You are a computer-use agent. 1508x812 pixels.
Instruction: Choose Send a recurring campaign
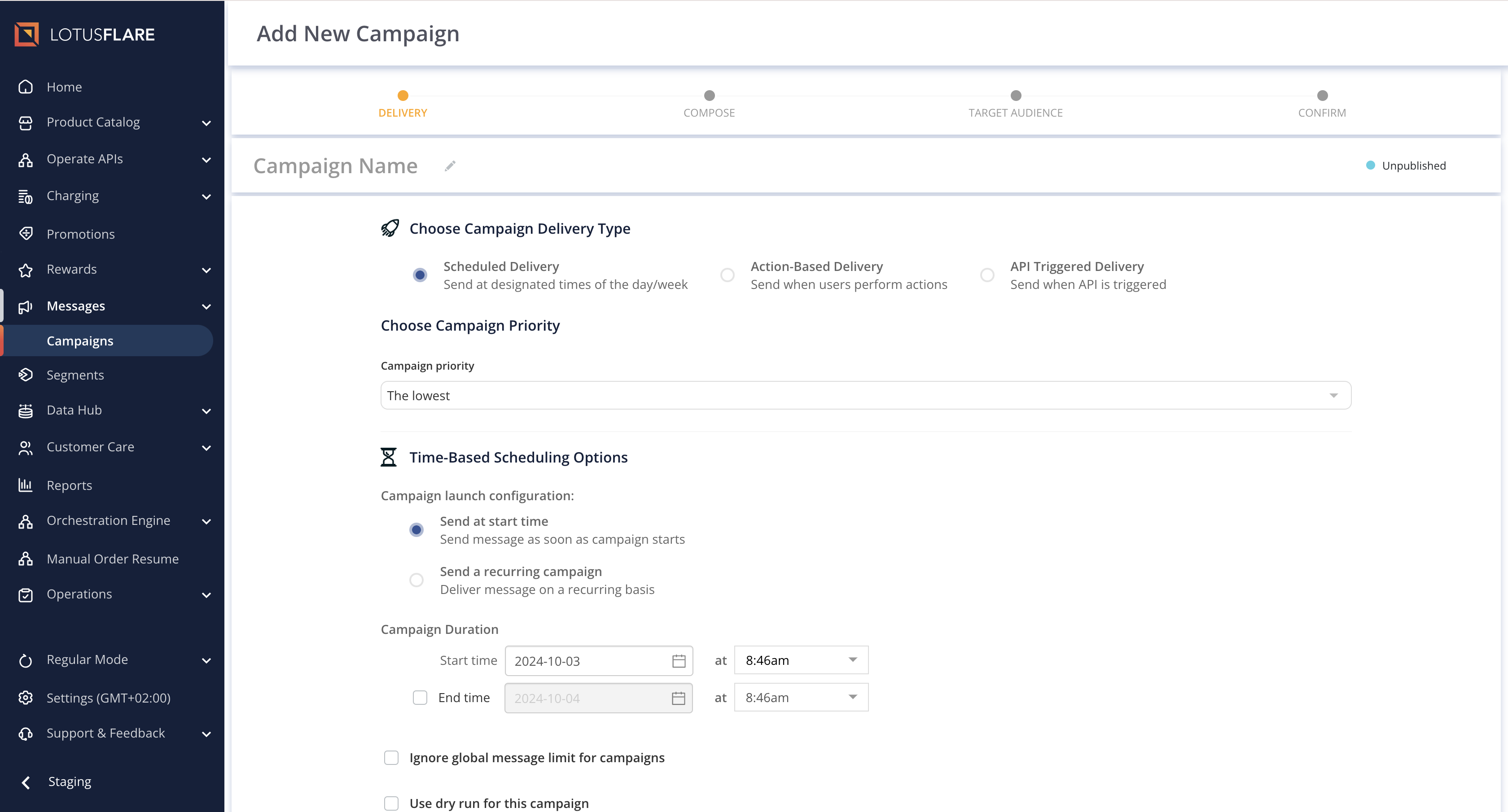click(416, 580)
